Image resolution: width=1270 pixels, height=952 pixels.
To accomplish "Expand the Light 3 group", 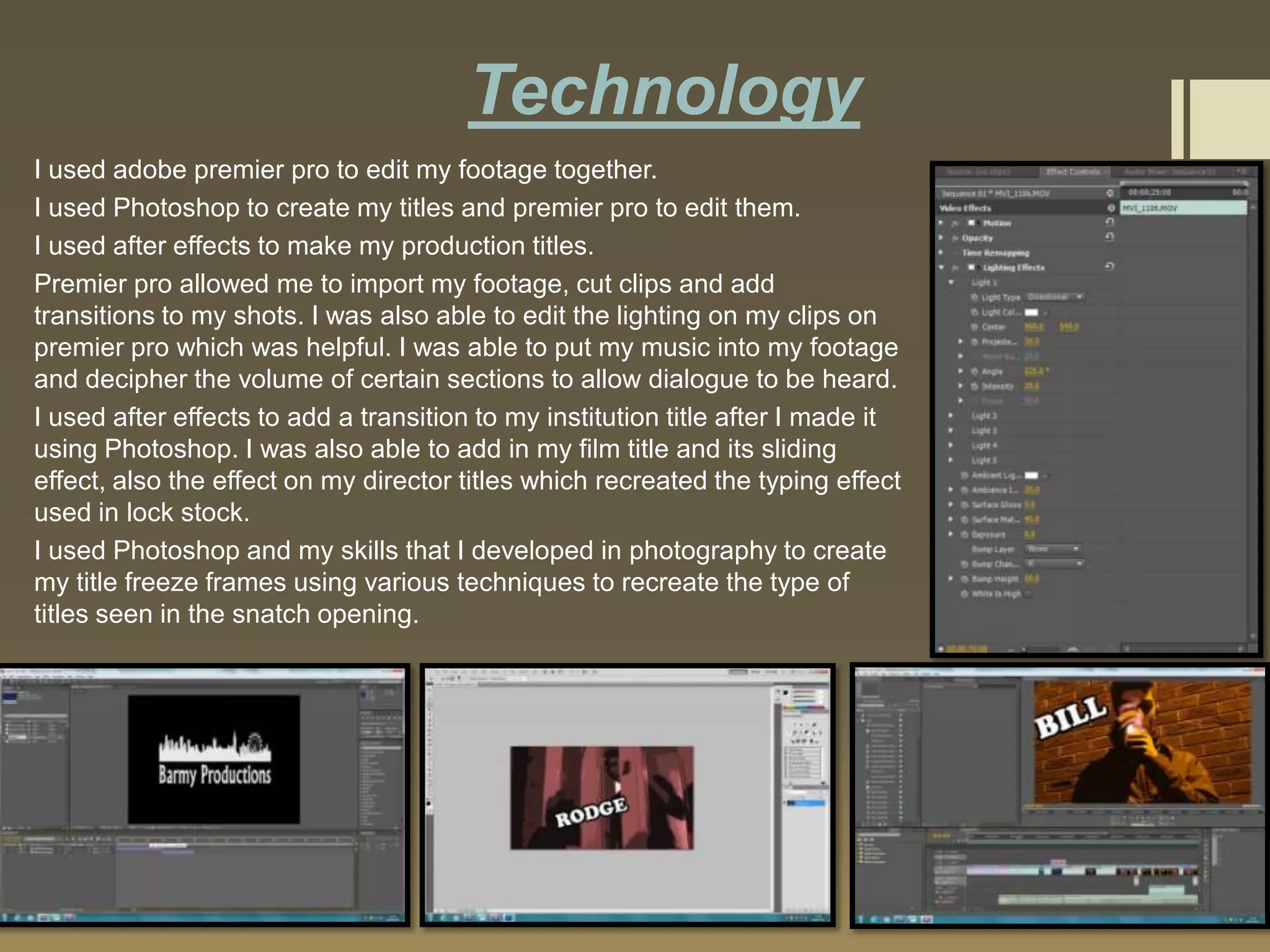I will (951, 430).
